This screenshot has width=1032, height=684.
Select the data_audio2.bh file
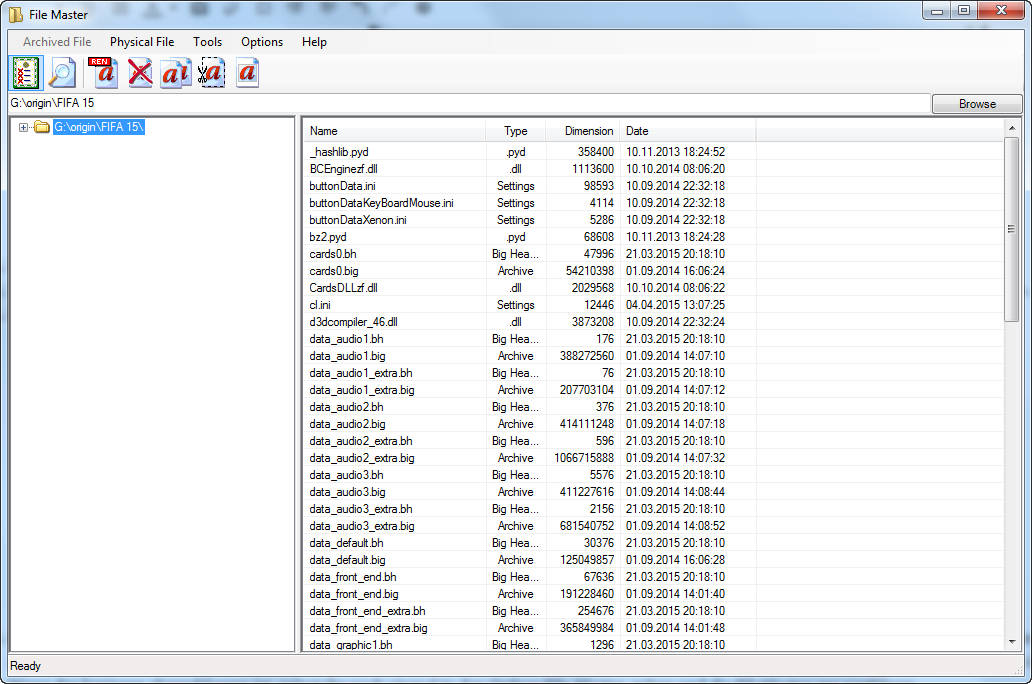pyautogui.click(x=346, y=408)
